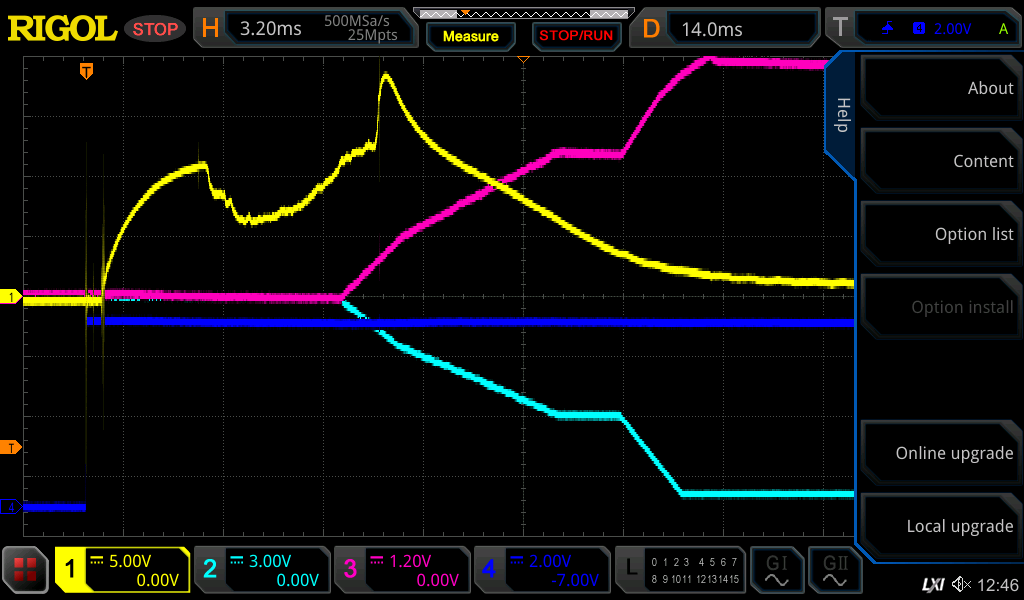Click the orange trigger level marker on left
Viewport: 1024px width, 600px height.
point(11,447)
